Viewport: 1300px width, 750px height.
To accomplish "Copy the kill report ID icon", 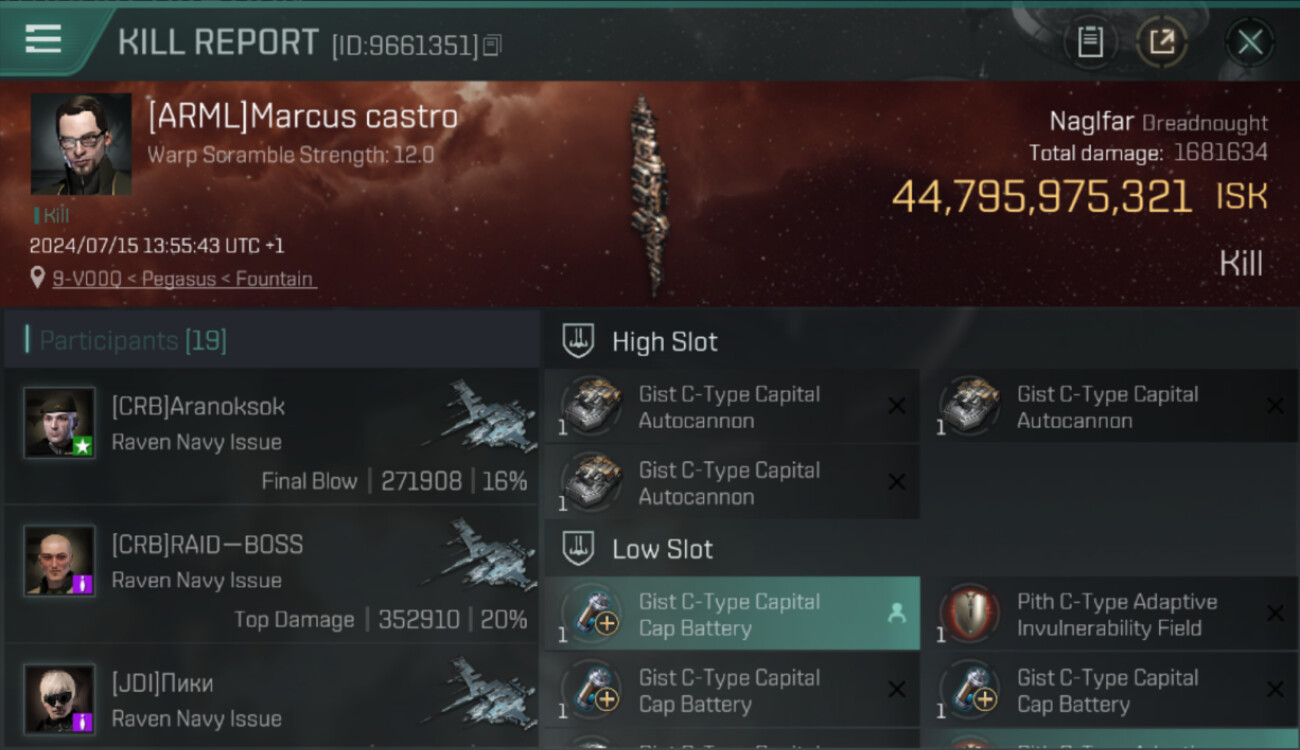I will [x=492, y=45].
